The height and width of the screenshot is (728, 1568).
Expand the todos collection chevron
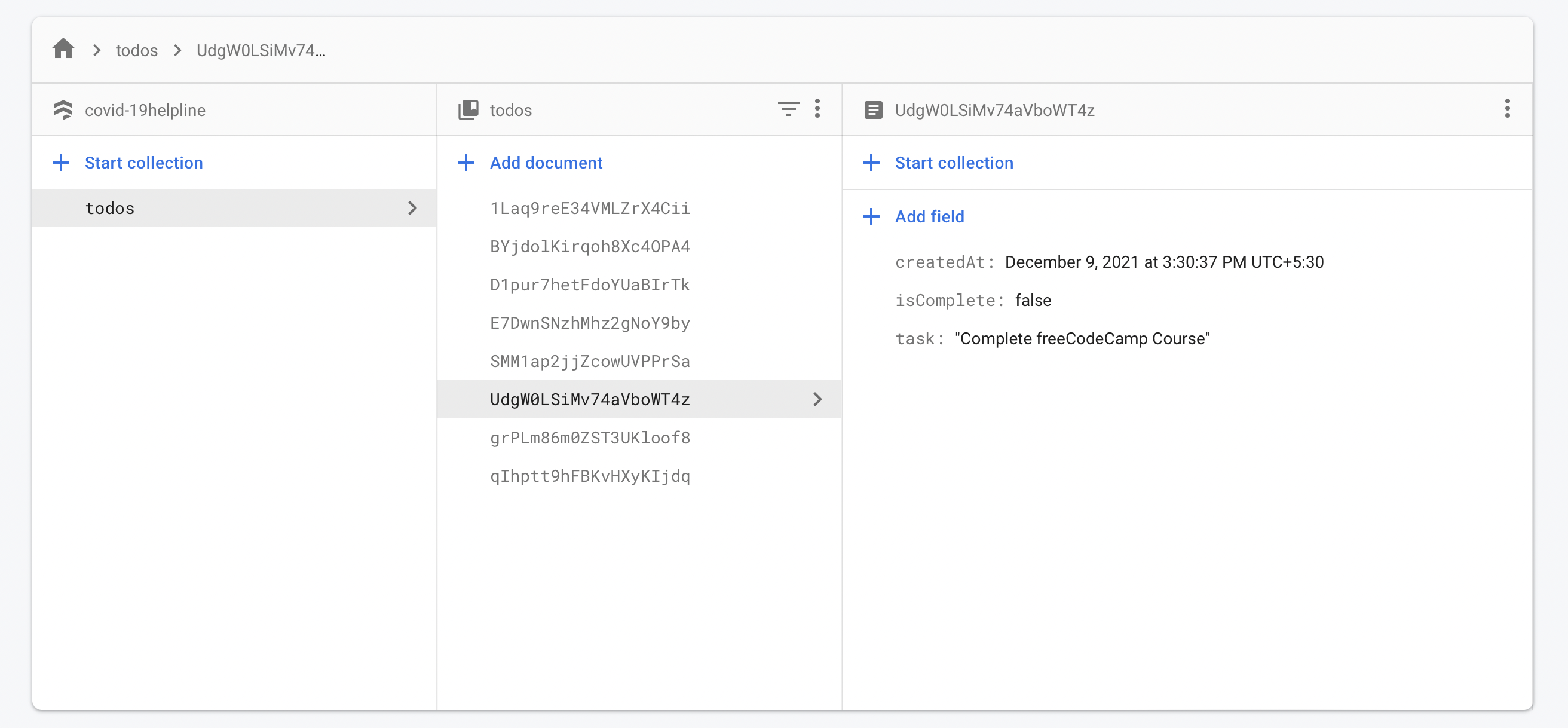point(413,208)
